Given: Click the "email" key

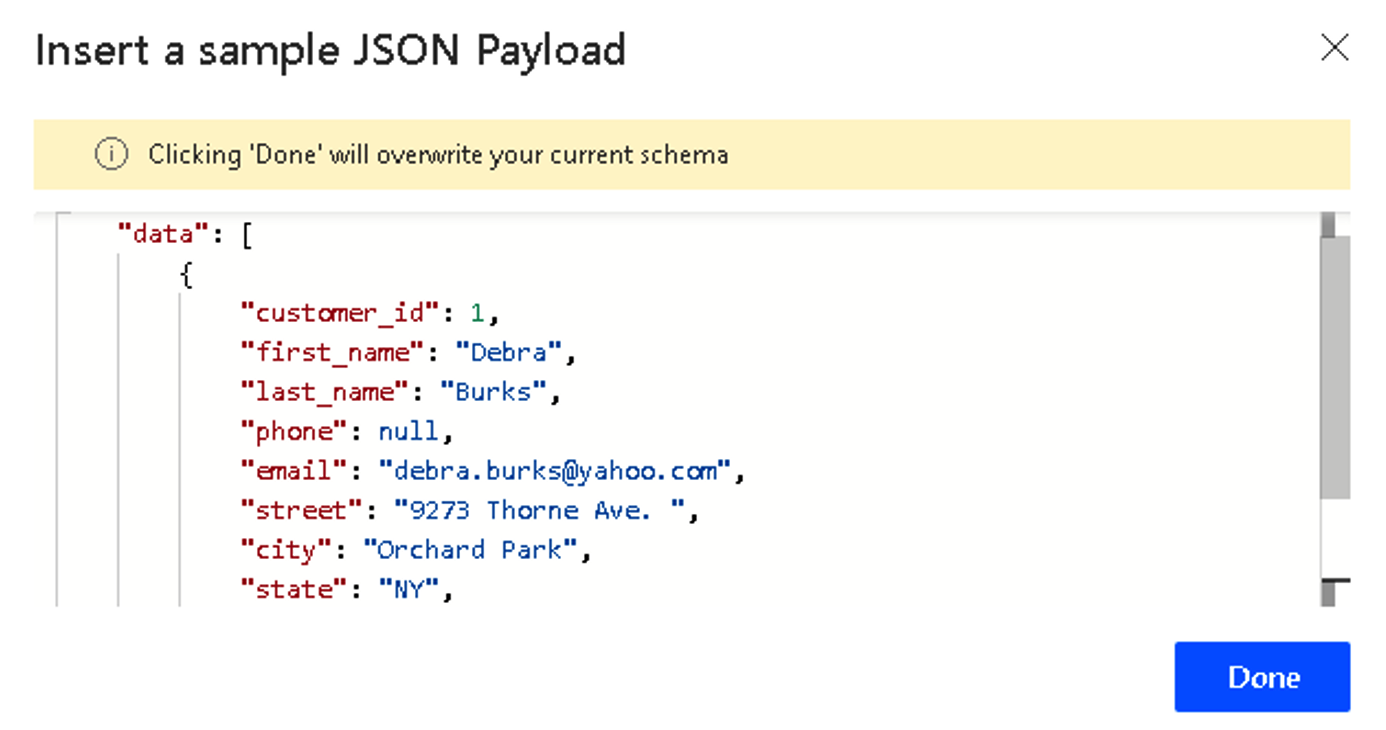Looking at the screenshot, I should tap(293, 471).
